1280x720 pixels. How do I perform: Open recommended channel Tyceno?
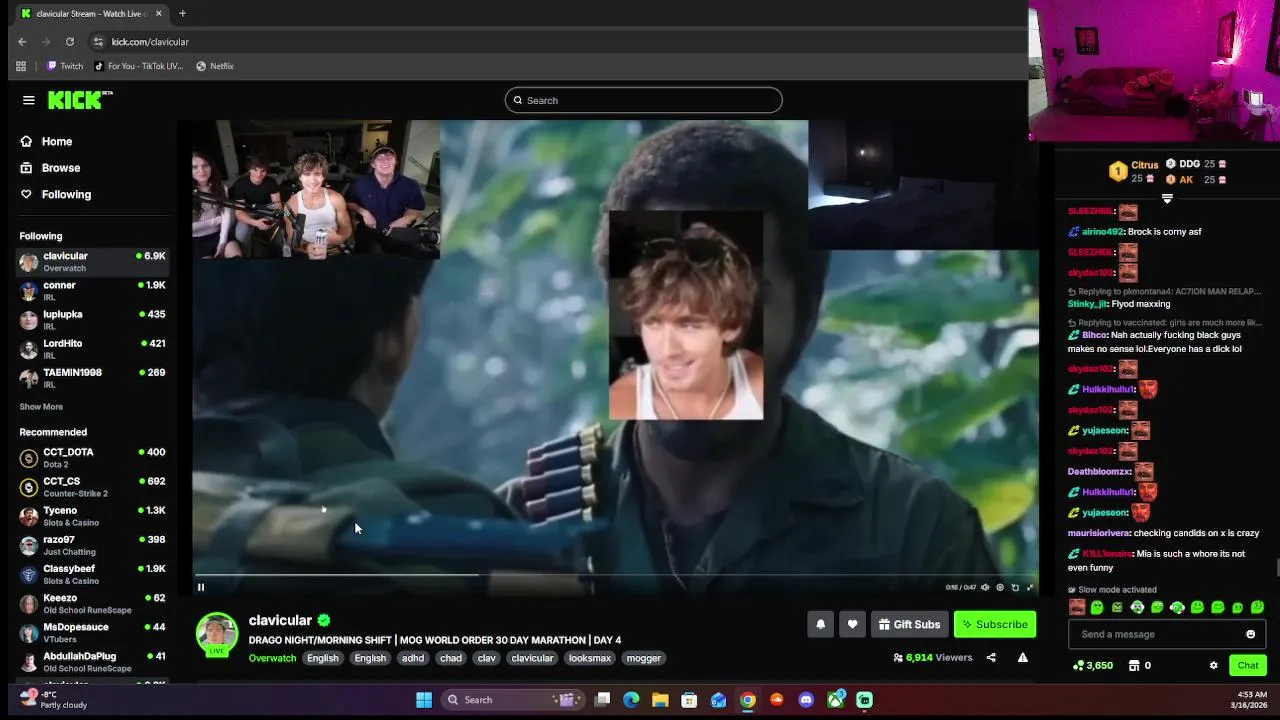92,516
